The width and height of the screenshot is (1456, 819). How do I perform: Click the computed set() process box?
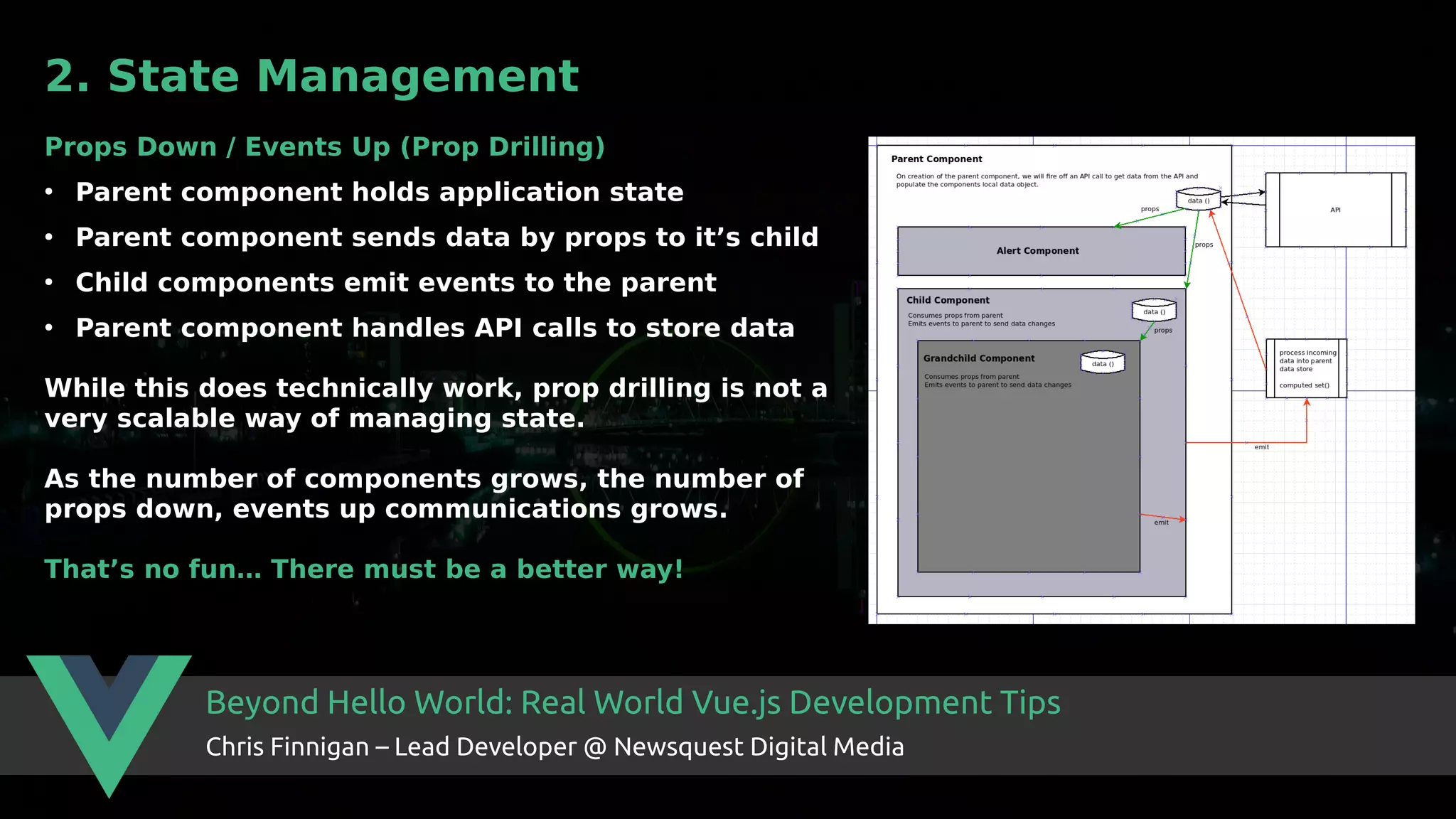tap(1306, 368)
